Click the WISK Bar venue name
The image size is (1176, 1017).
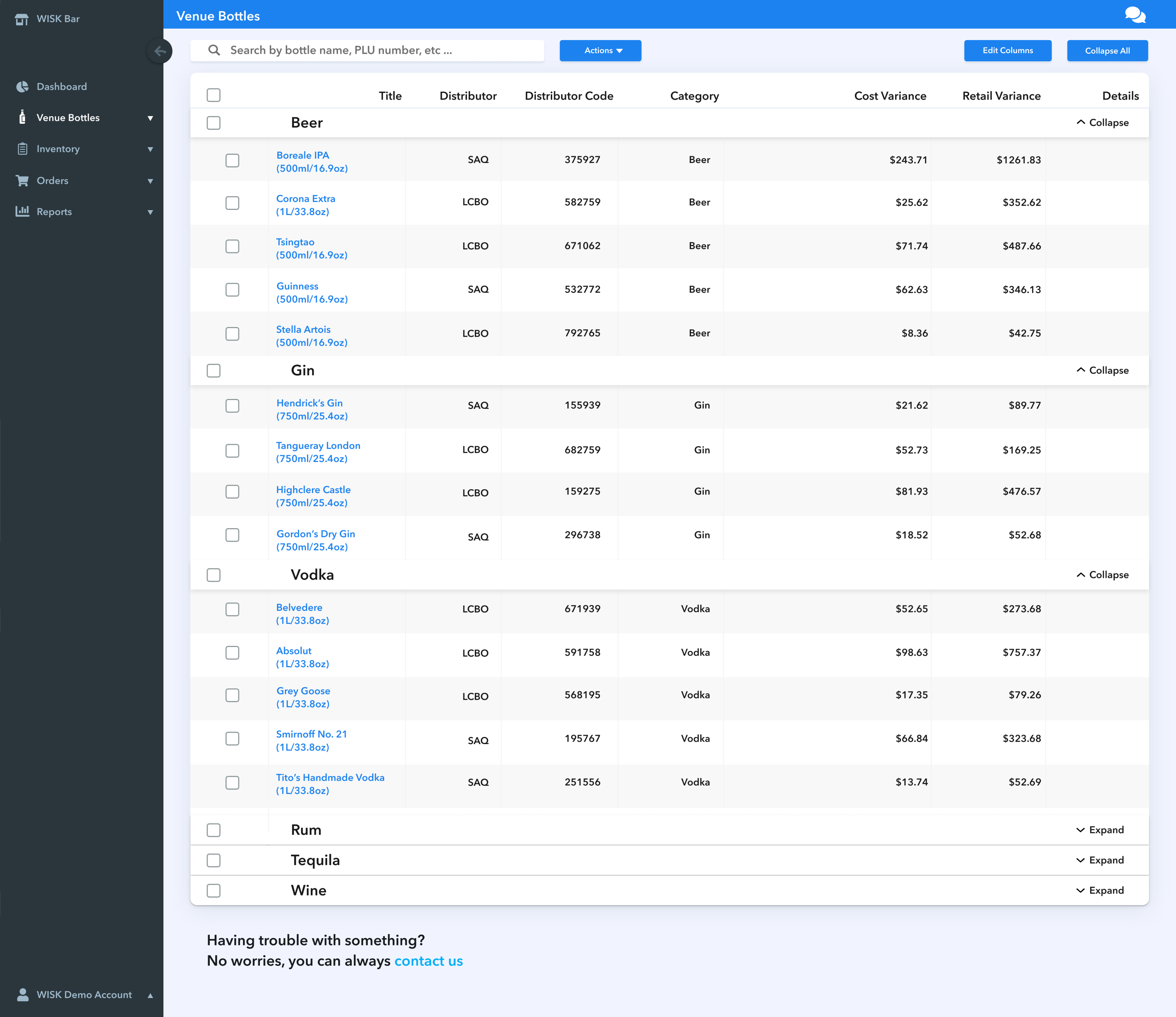pyautogui.click(x=58, y=19)
